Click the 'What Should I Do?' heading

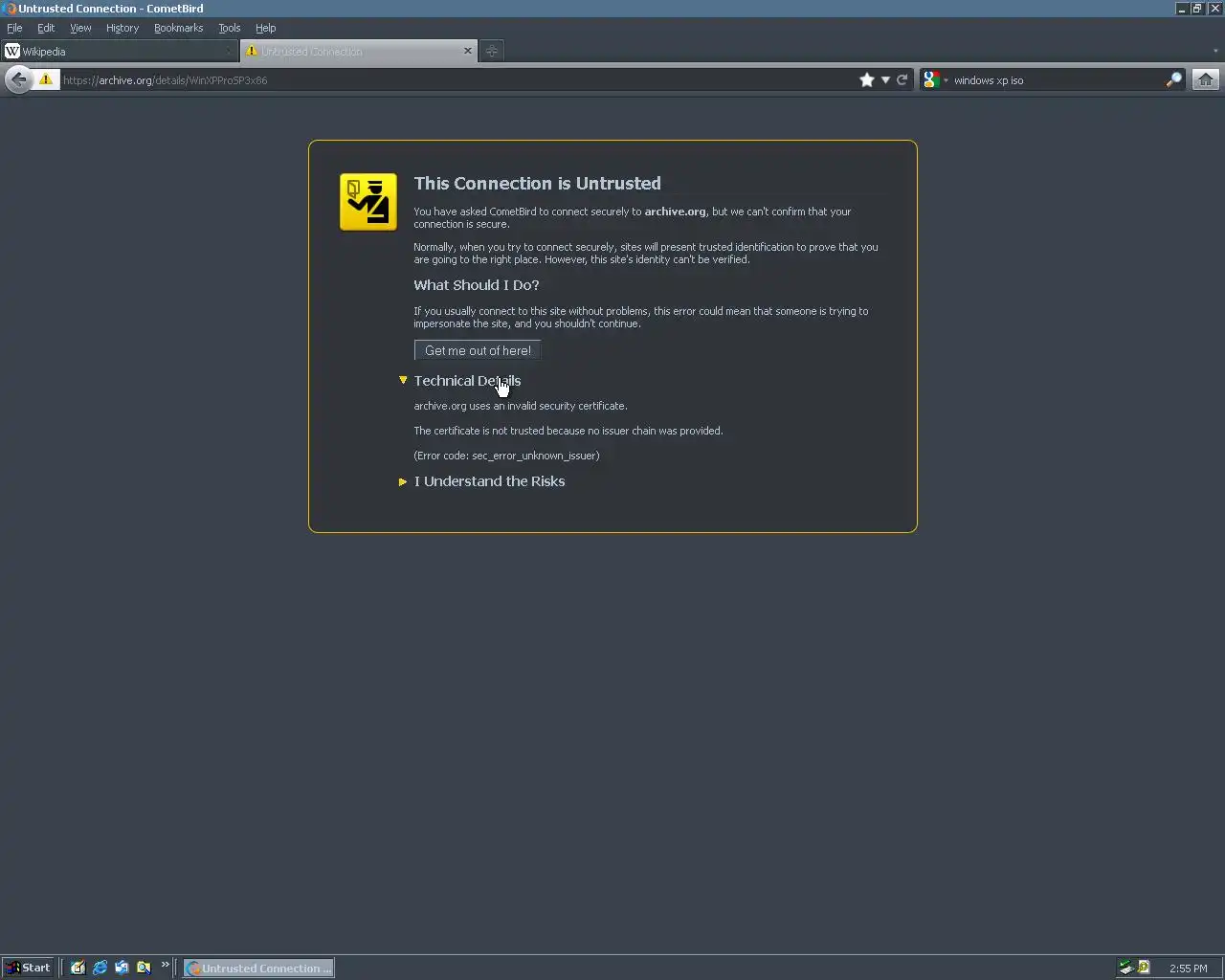pyautogui.click(x=477, y=285)
